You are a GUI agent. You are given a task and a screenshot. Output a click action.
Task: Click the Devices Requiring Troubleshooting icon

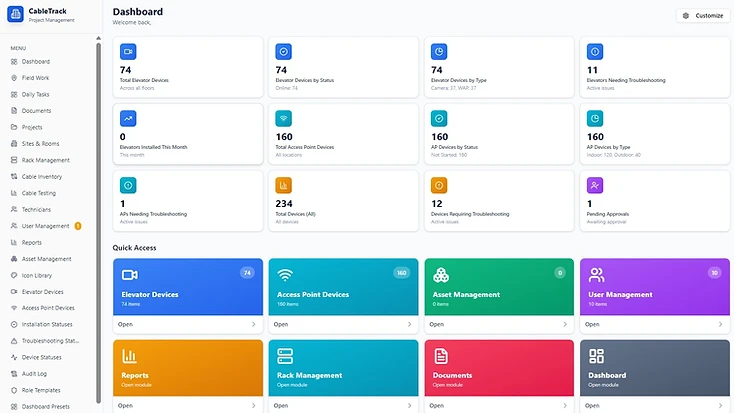(439, 185)
